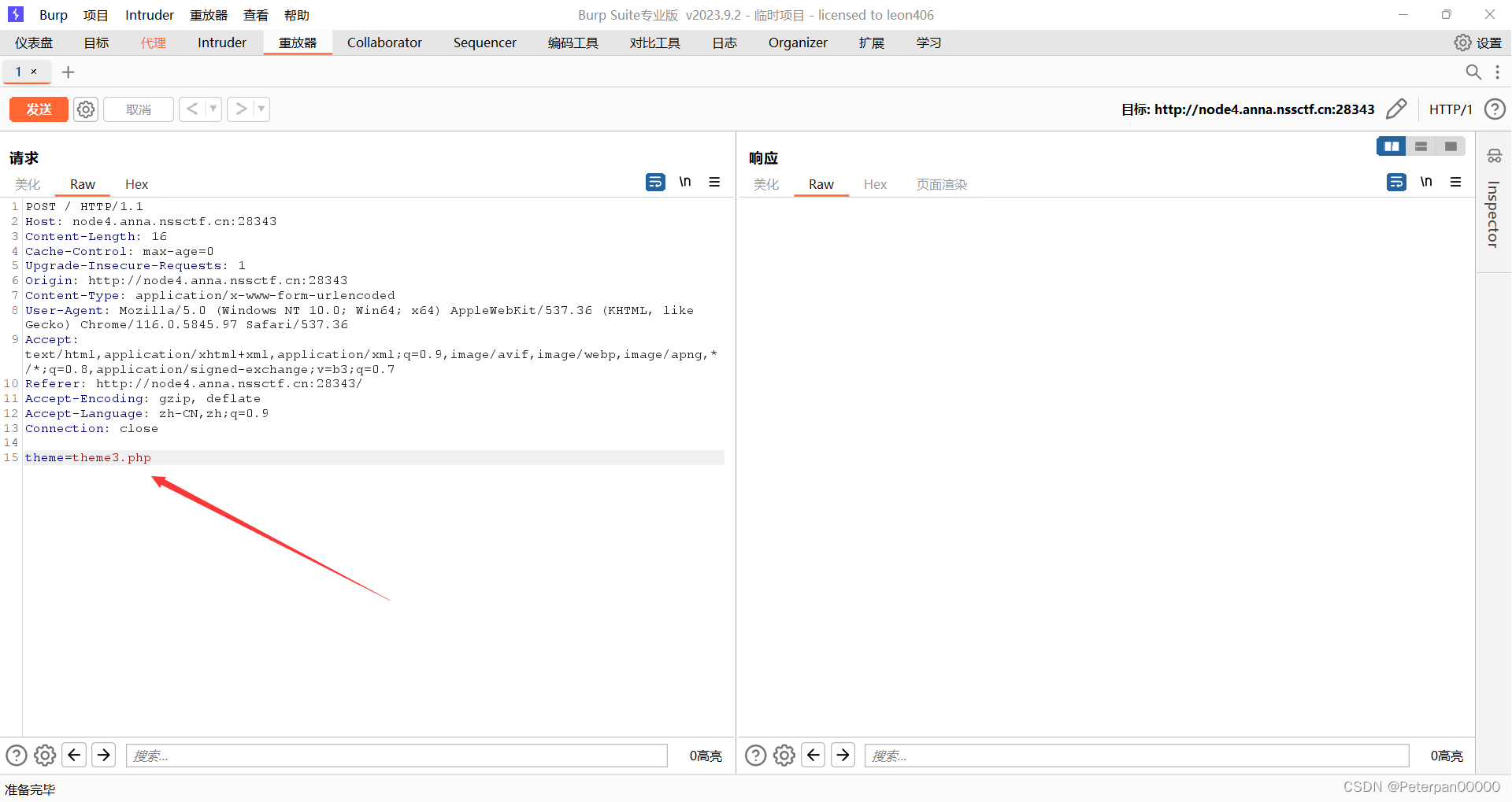This screenshot has height=802, width=1512.
Task: Select response Hex view tab
Action: [875, 184]
